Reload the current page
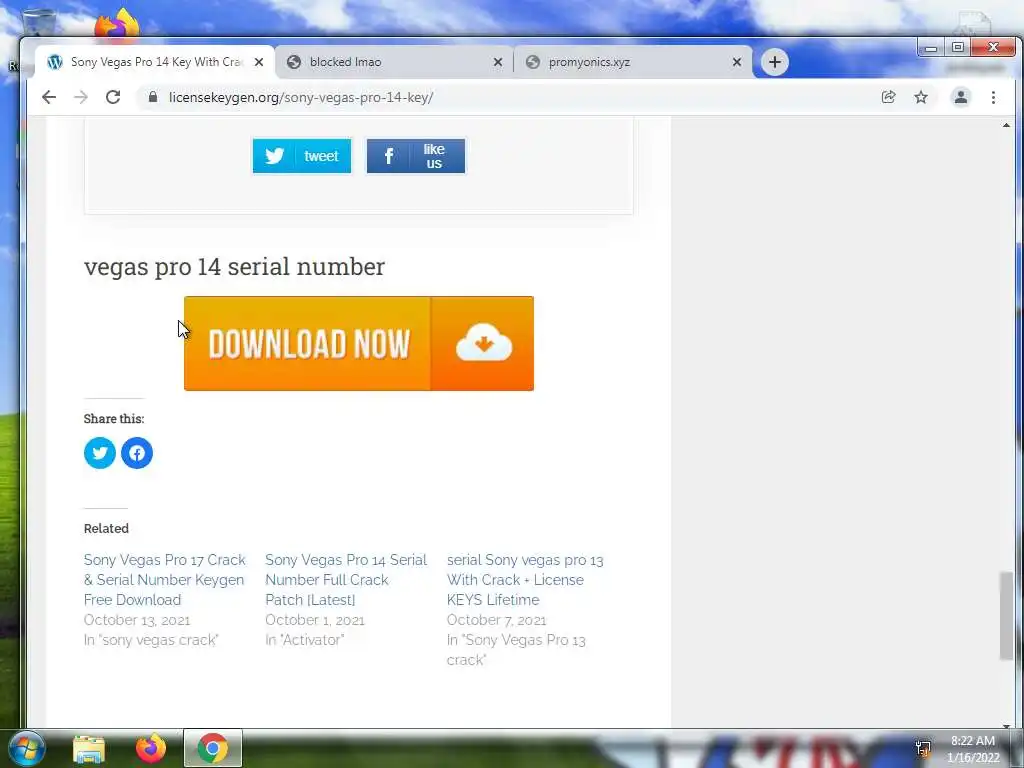This screenshot has height=768, width=1024. click(113, 97)
